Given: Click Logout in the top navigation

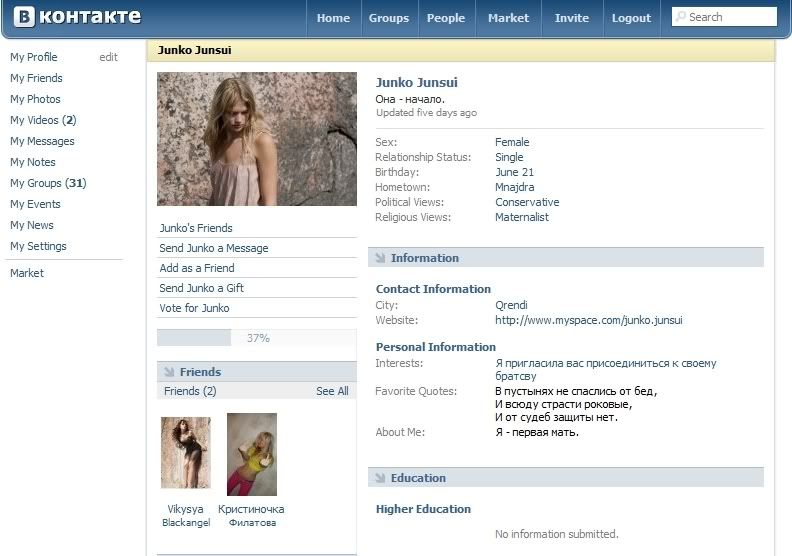Looking at the screenshot, I should (x=631, y=18).
